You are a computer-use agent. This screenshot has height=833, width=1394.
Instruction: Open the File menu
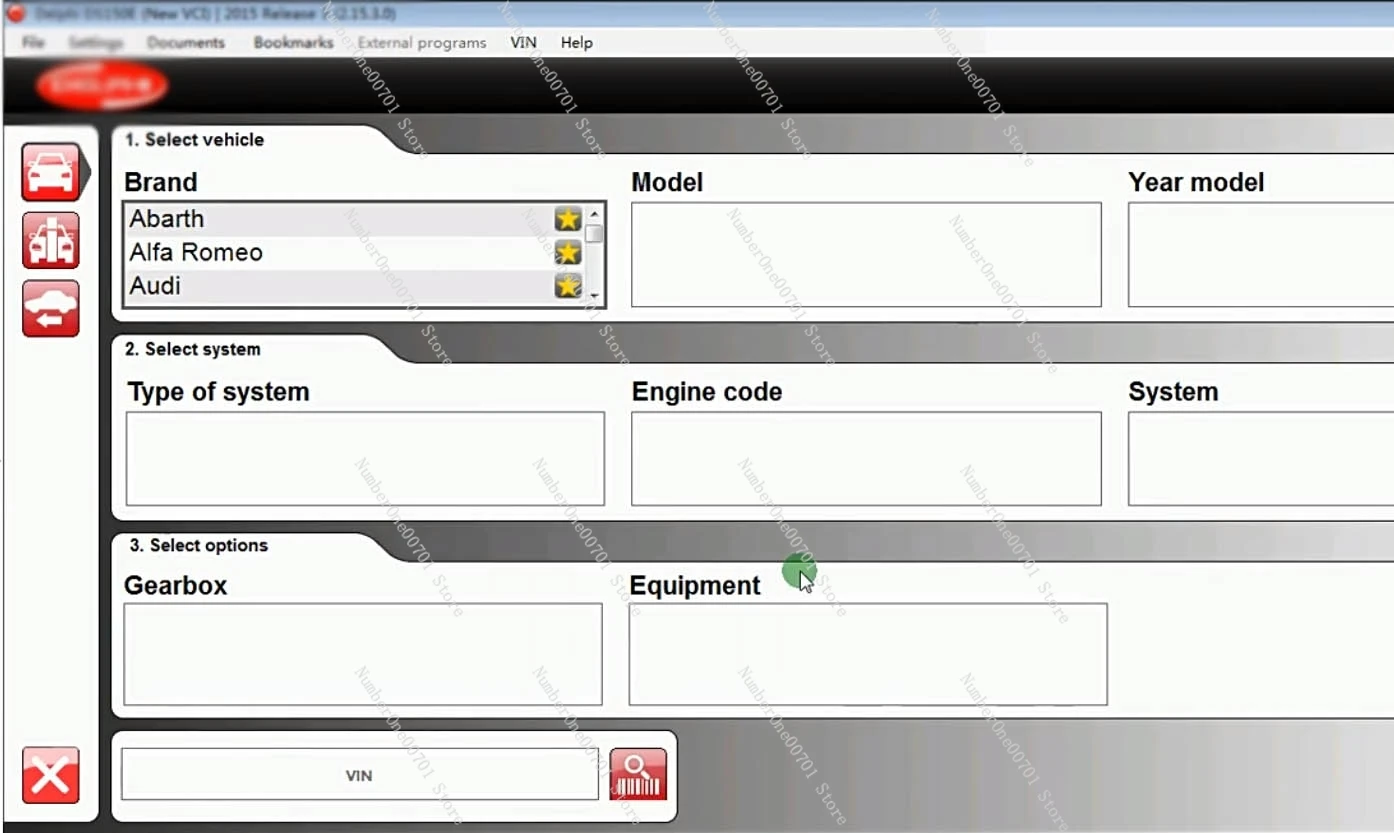click(33, 43)
